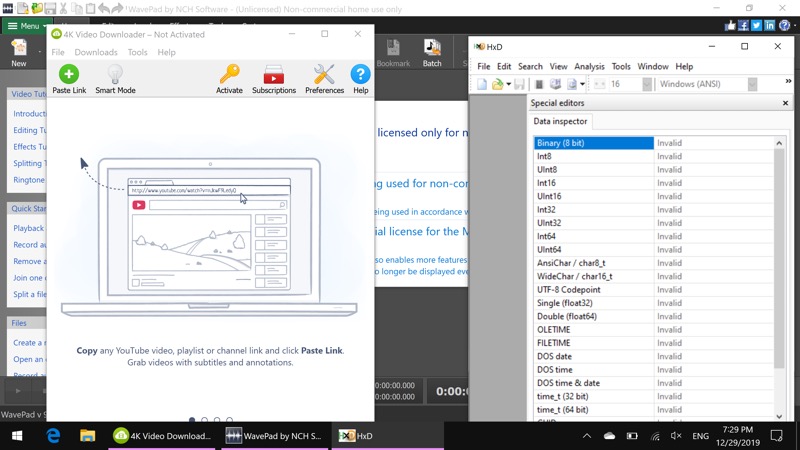The height and width of the screenshot is (450, 800).
Task: Select fourth onboarding page dot
Action: coord(230,420)
